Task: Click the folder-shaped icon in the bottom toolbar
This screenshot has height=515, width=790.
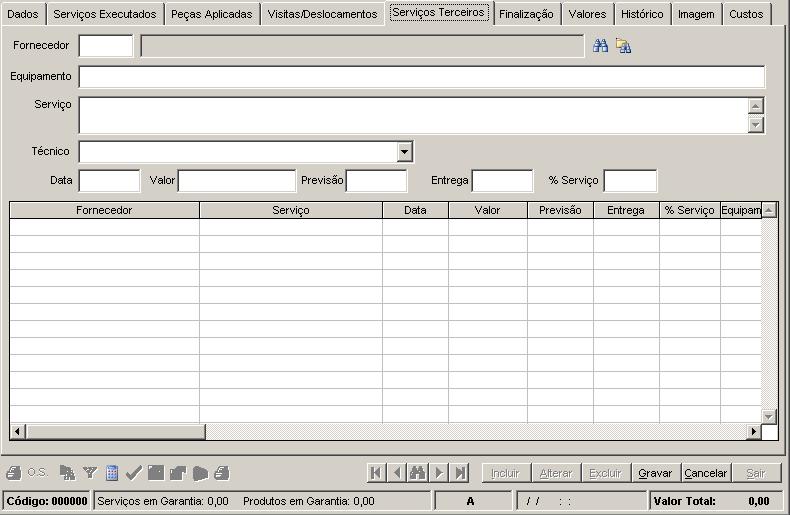Action: [x=178, y=473]
